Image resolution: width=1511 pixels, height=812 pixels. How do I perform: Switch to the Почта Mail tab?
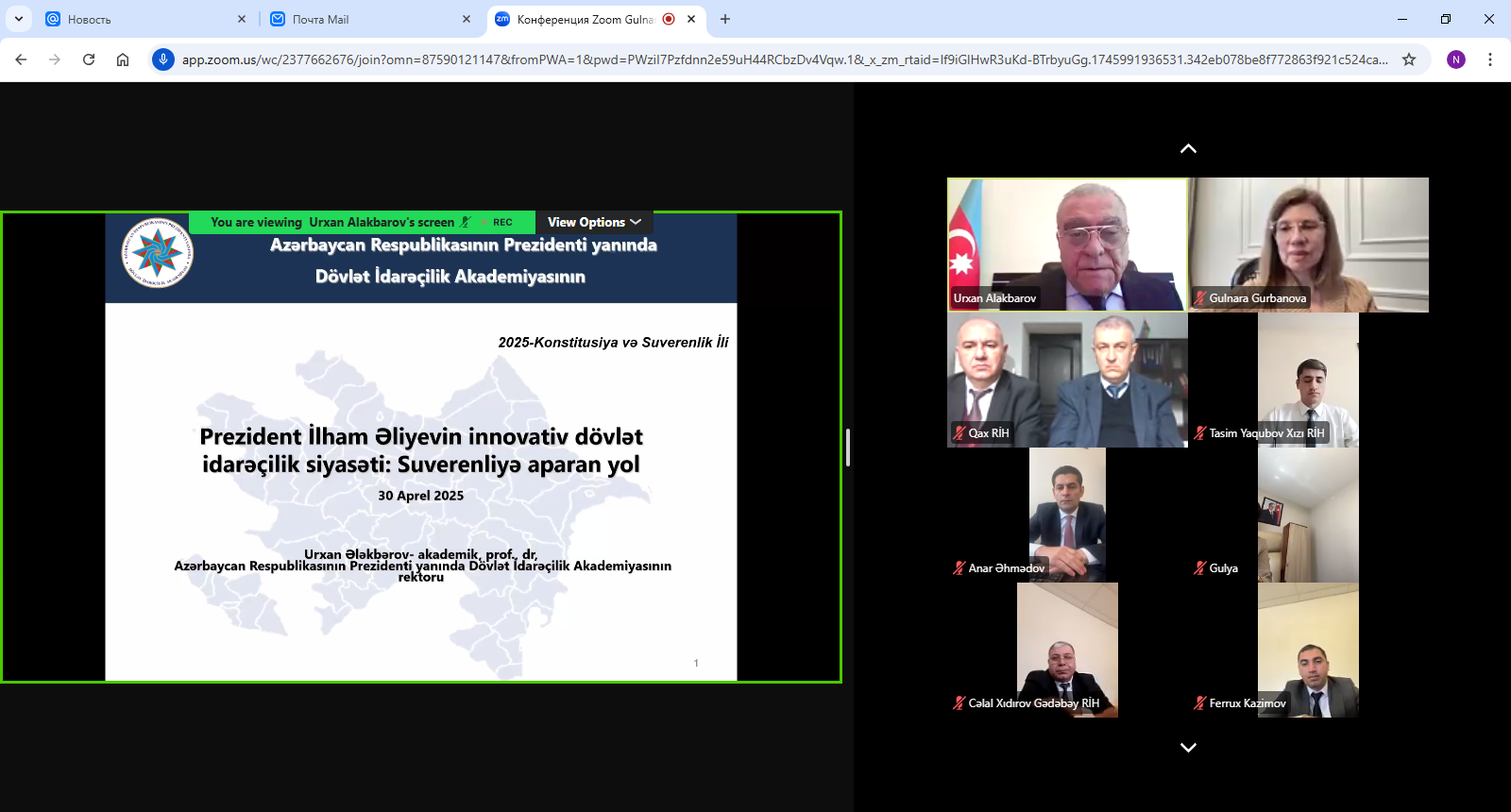(x=368, y=19)
